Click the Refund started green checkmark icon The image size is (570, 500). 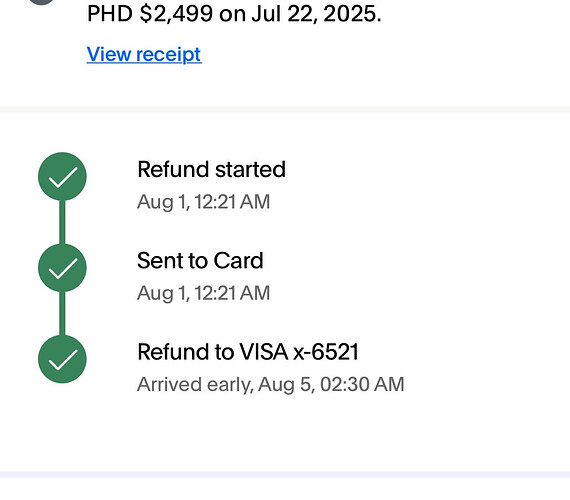pyautogui.click(x=62, y=176)
